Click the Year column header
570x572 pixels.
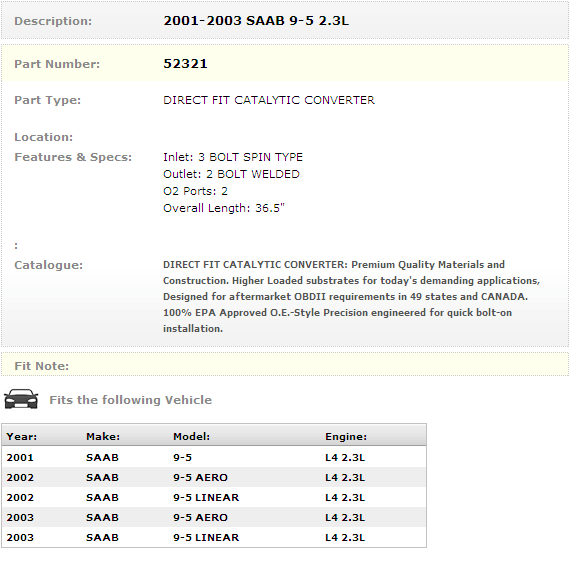pyautogui.click(x=22, y=437)
